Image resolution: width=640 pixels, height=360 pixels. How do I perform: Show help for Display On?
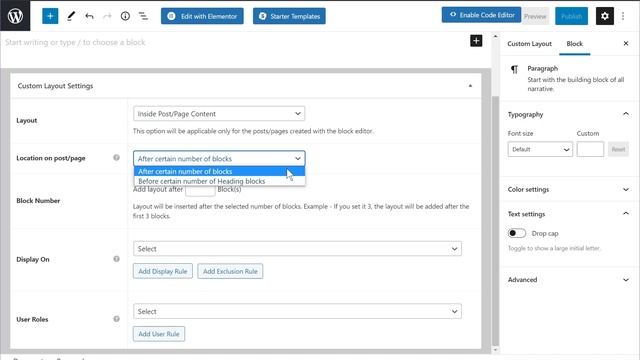(x=116, y=259)
